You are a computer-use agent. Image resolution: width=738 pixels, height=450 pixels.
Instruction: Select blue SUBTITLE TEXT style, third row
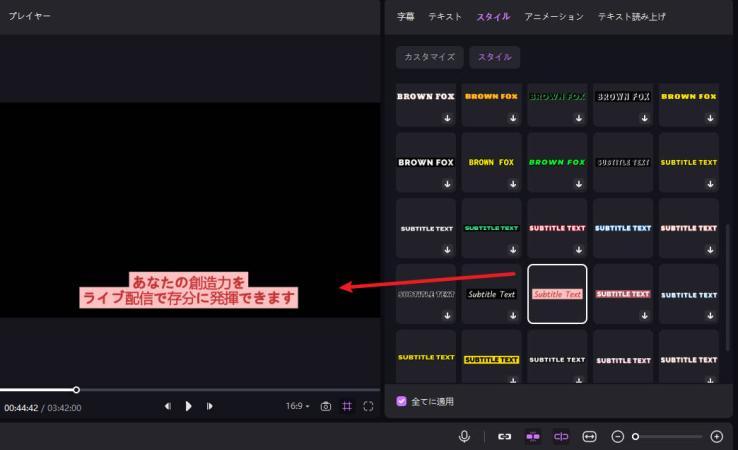[623, 228]
